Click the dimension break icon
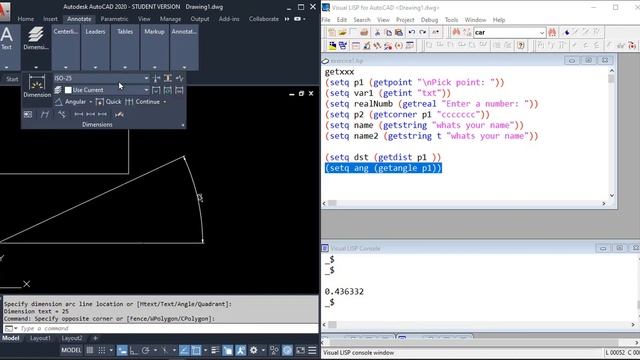The image size is (640, 360). tap(156, 78)
